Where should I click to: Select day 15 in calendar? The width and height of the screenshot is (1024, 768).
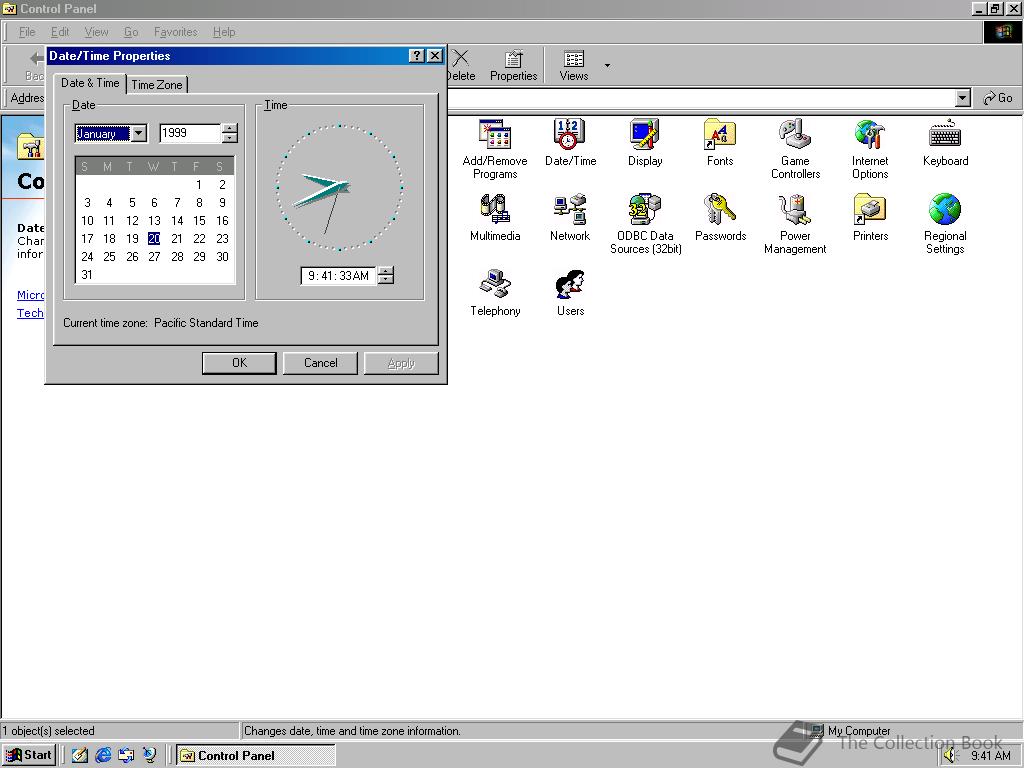pos(199,221)
